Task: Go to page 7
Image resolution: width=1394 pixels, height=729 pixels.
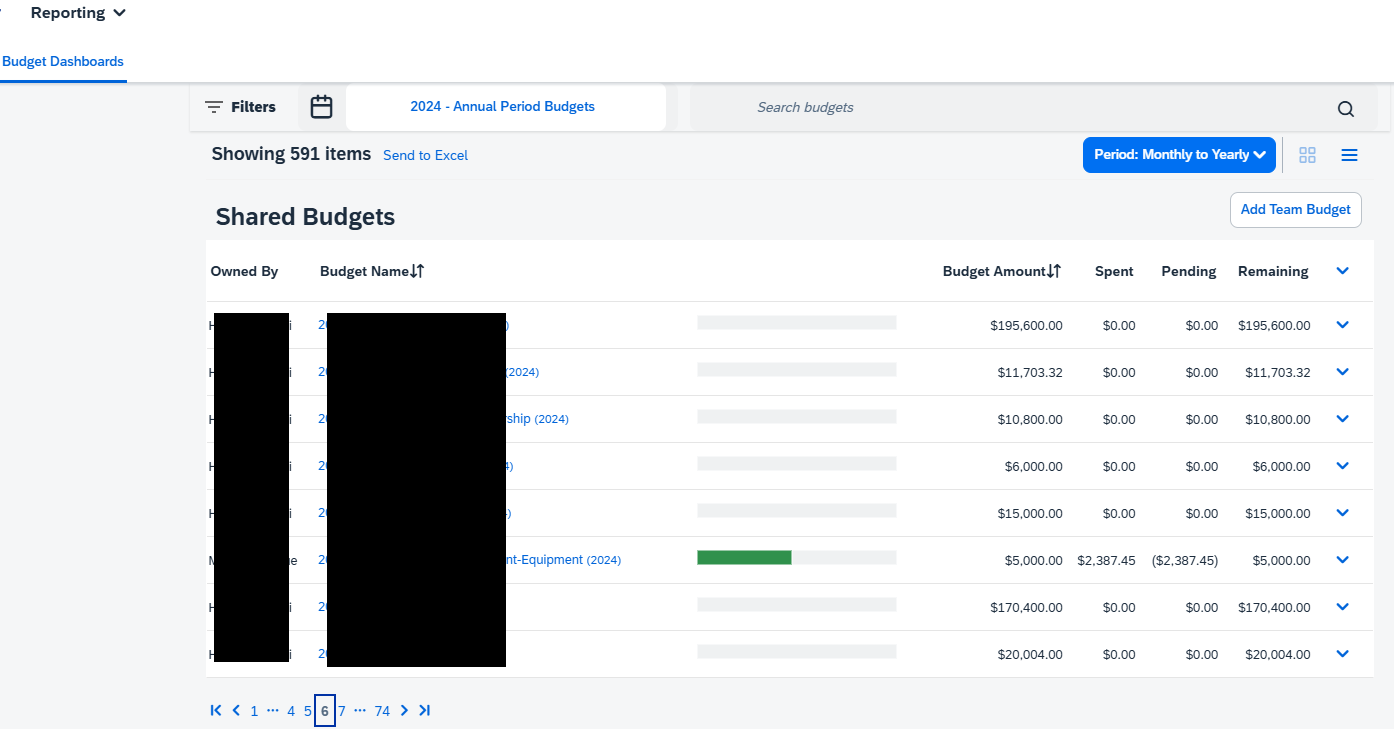Action: point(342,711)
